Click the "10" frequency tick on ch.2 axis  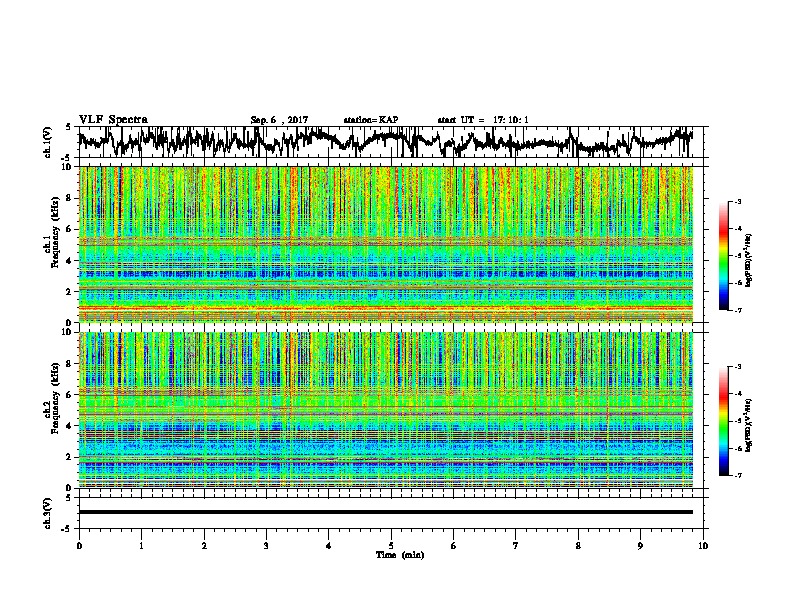pyautogui.click(x=69, y=332)
